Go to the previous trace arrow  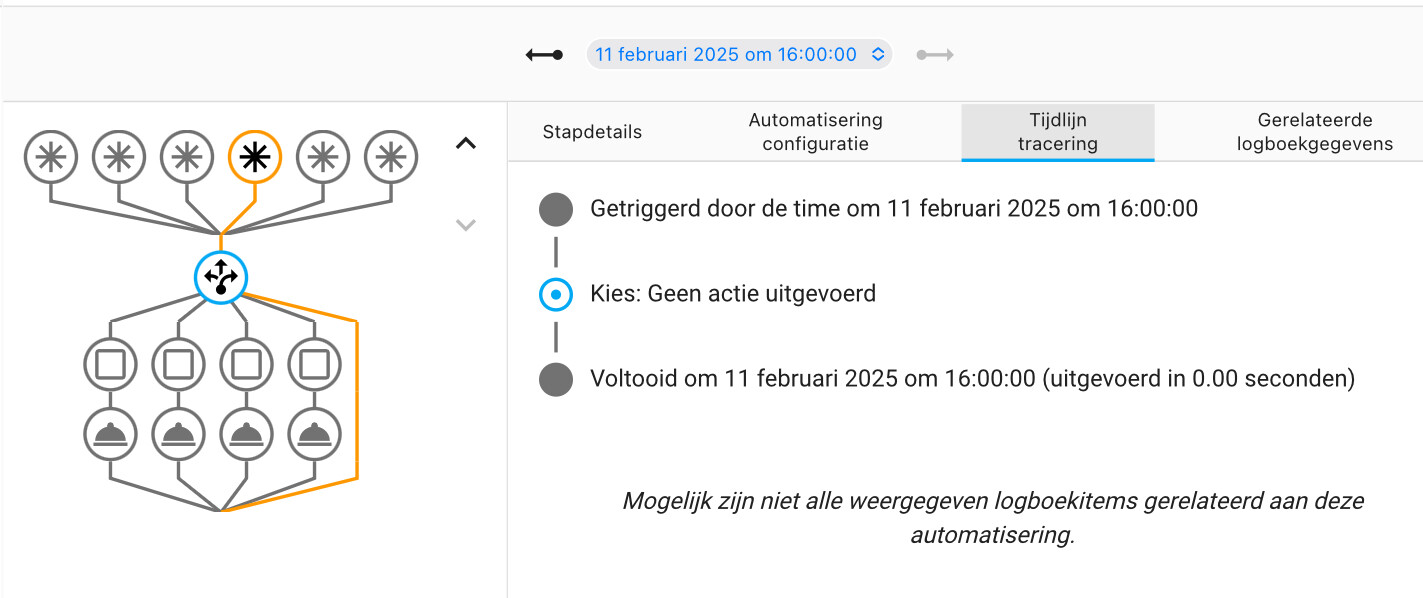coord(545,55)
